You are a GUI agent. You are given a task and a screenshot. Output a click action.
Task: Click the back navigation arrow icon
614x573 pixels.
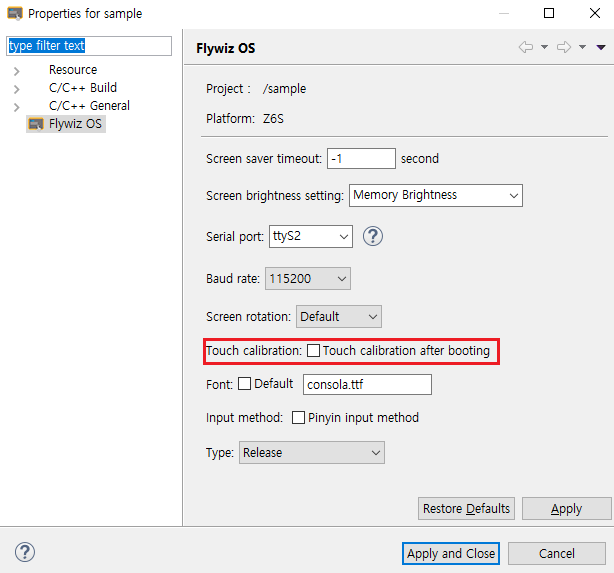click(526, 47)
